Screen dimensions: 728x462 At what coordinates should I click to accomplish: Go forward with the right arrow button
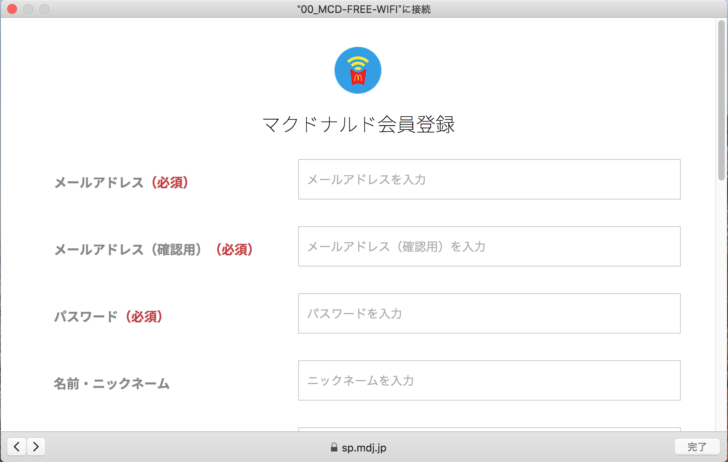36,447
